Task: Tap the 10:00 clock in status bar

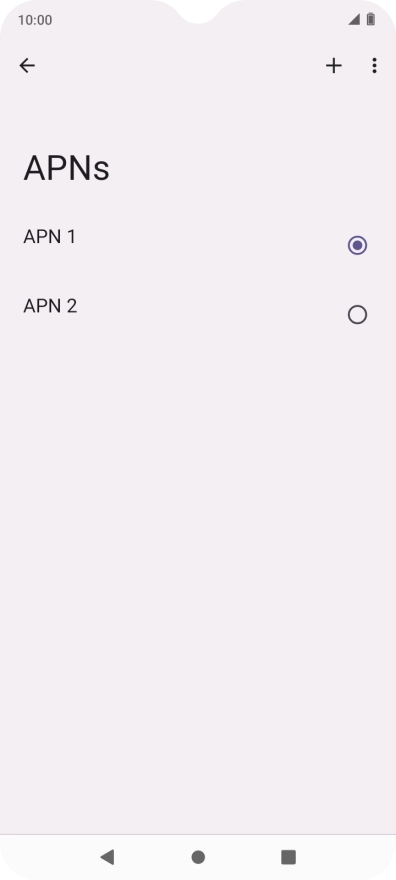Action: click(35, 20)
